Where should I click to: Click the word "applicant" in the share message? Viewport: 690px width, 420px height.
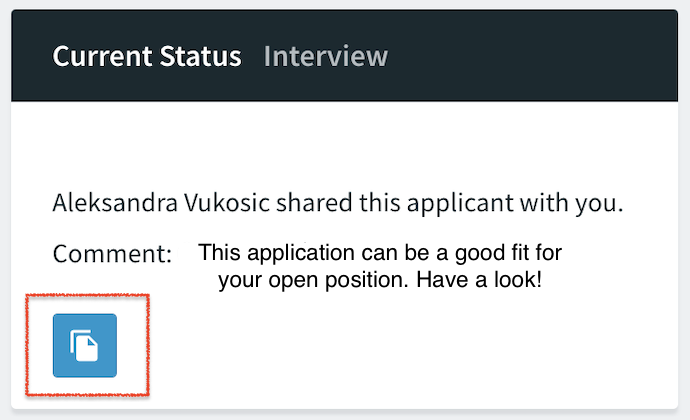tap(460, 203)
